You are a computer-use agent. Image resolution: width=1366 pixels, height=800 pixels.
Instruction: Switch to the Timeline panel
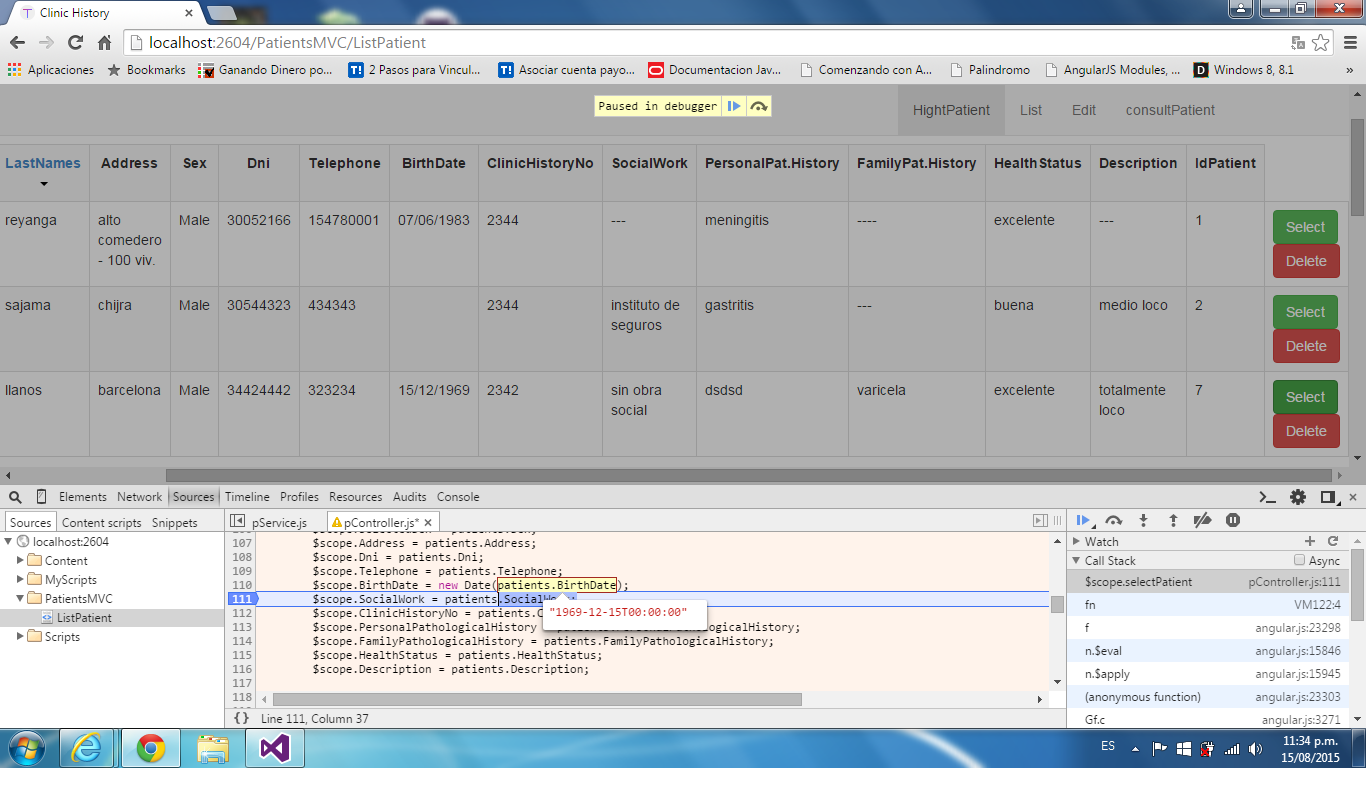coord(247,497)
